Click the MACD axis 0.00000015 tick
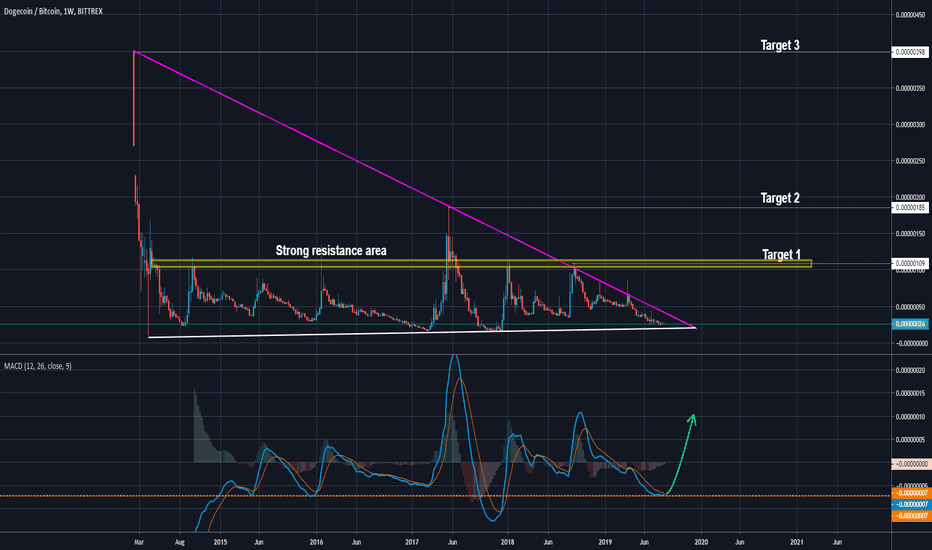Screen dimensions: 932x550 click(x=911, y=394)
